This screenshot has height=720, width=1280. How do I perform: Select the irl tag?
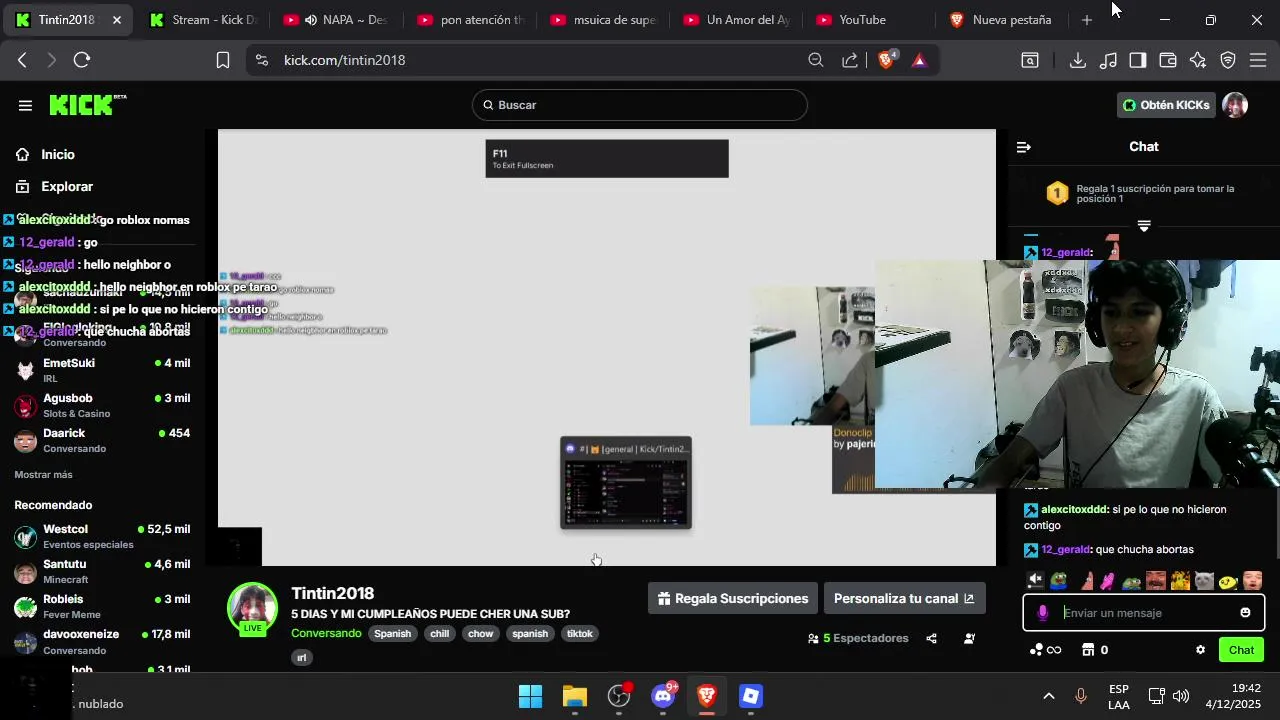(302, 657)
